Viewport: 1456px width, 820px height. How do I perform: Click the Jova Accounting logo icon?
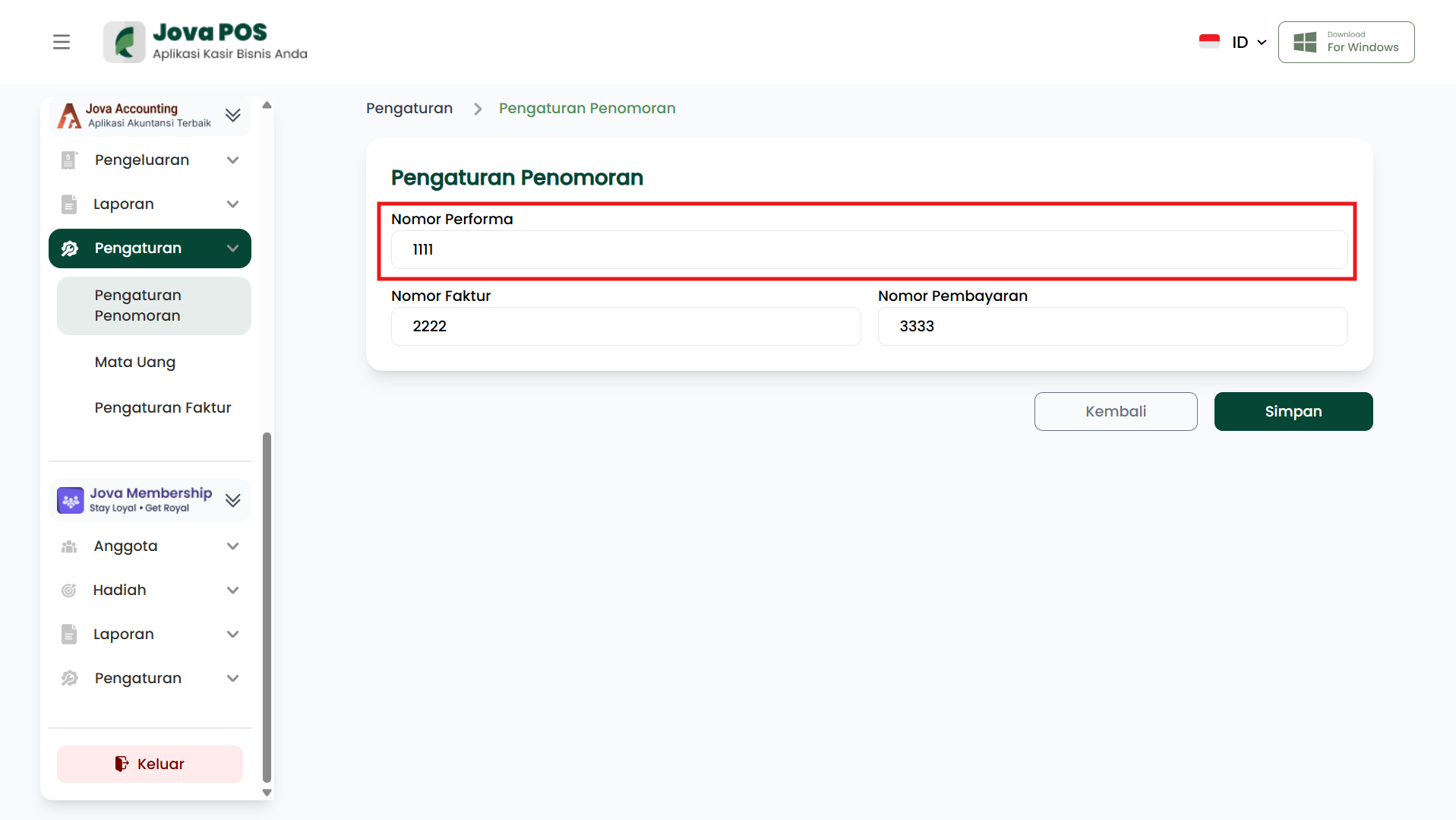click(x=69, y=116)
